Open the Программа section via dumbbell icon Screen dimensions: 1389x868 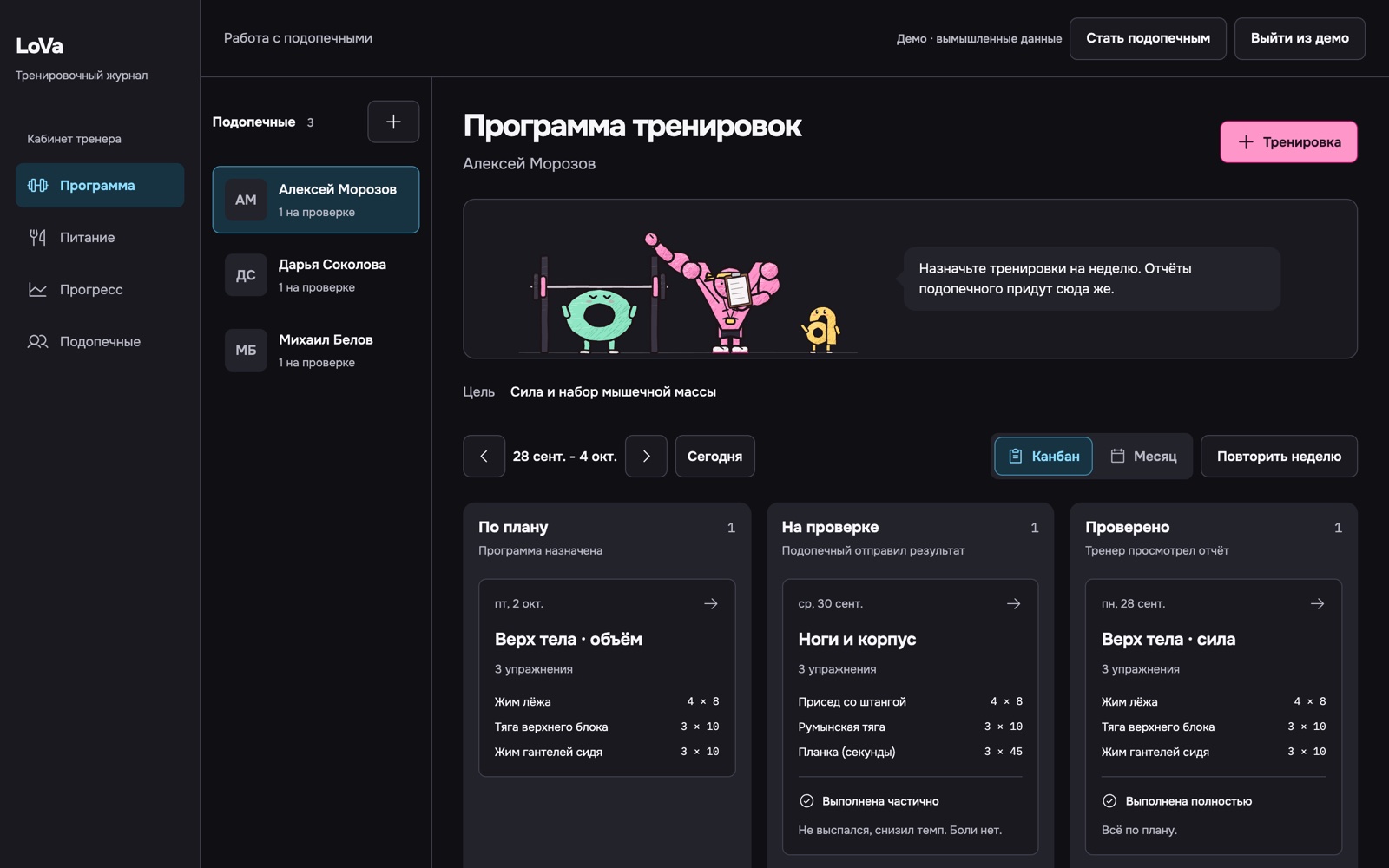(x=37, y=185)
